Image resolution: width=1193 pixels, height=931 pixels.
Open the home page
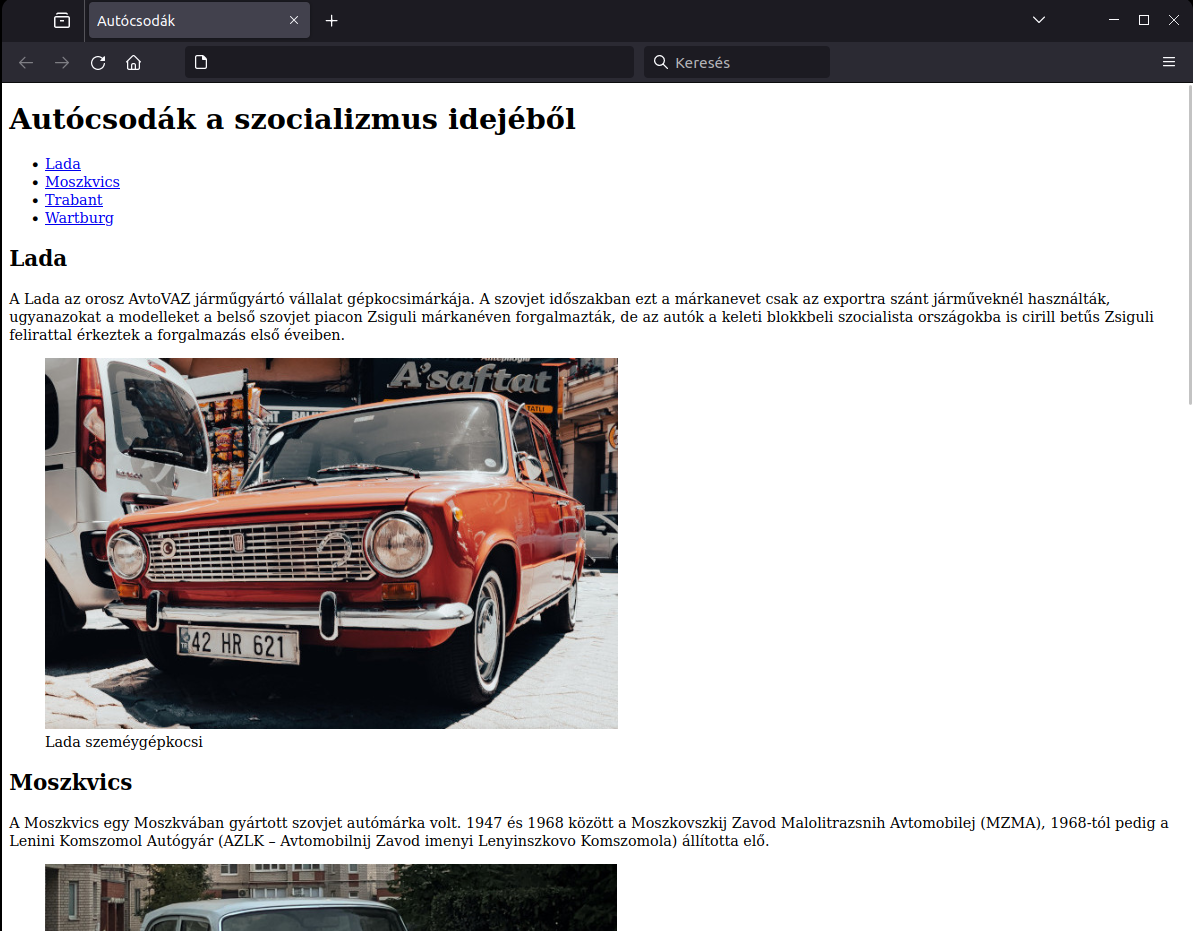134,62
